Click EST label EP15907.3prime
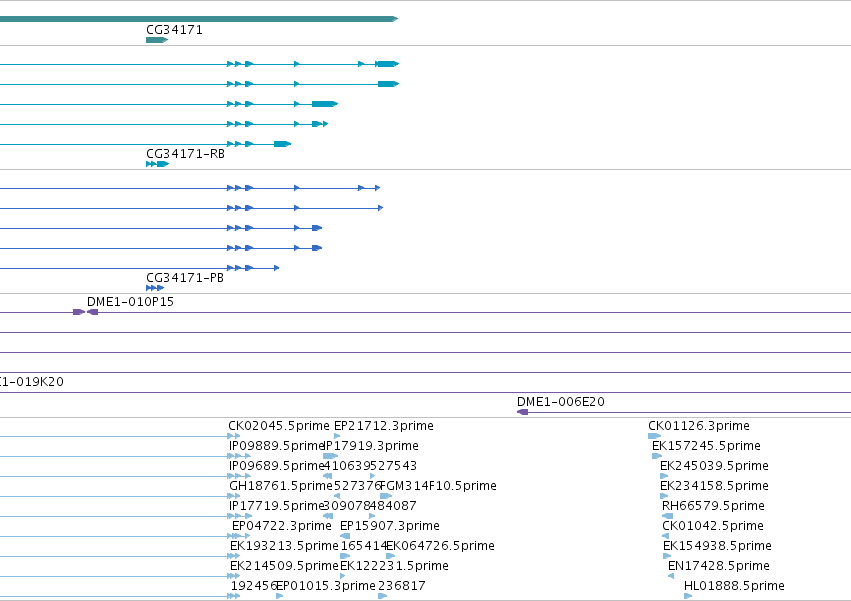 pyautogui.click(x=390, y=526)
